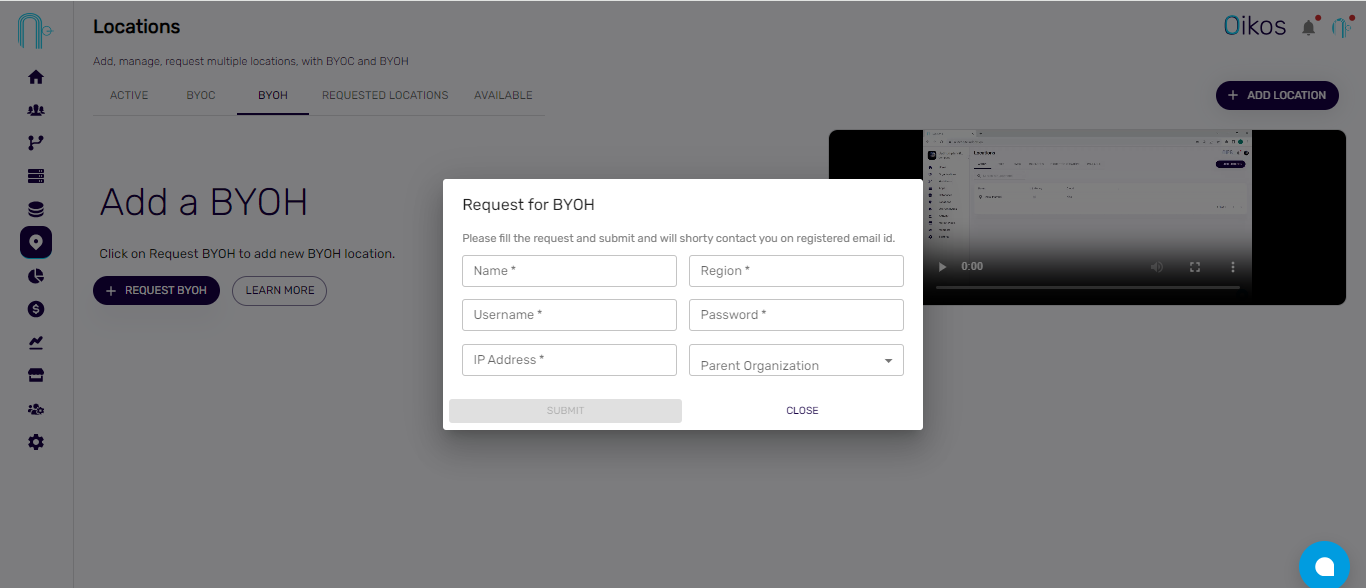Click the LEARN MORE button
Screen dimensions: 1366x588
tap(279, 290)
